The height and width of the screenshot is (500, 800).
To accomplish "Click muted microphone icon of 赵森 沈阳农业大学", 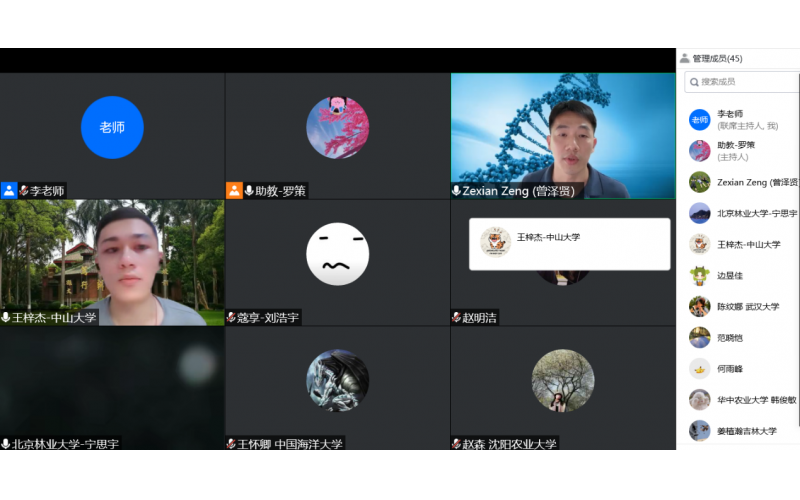I will (456, 444).
